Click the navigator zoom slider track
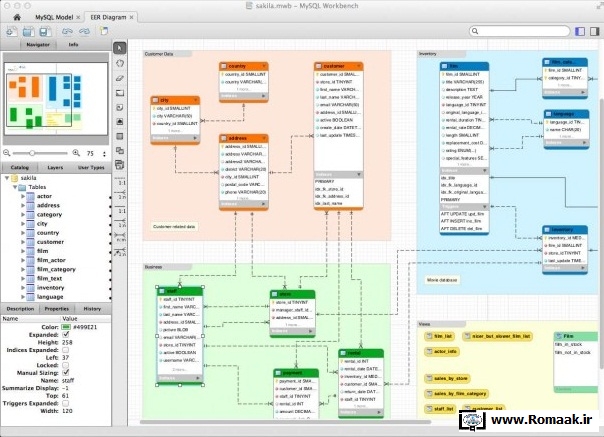The width and height of the screenshot is (604, 437). point(40,153)
